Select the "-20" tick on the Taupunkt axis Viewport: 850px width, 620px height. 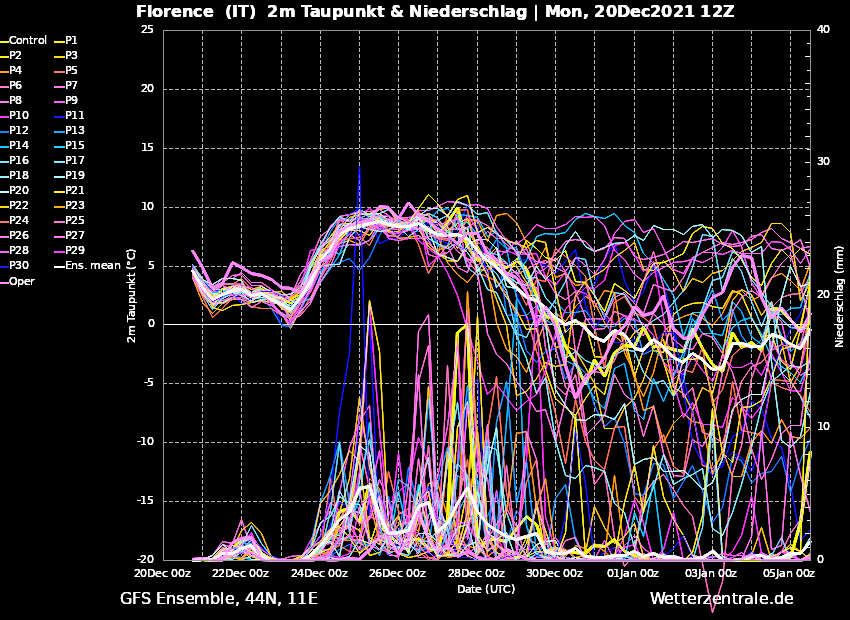pyautogui.click(x=146, y=560)
